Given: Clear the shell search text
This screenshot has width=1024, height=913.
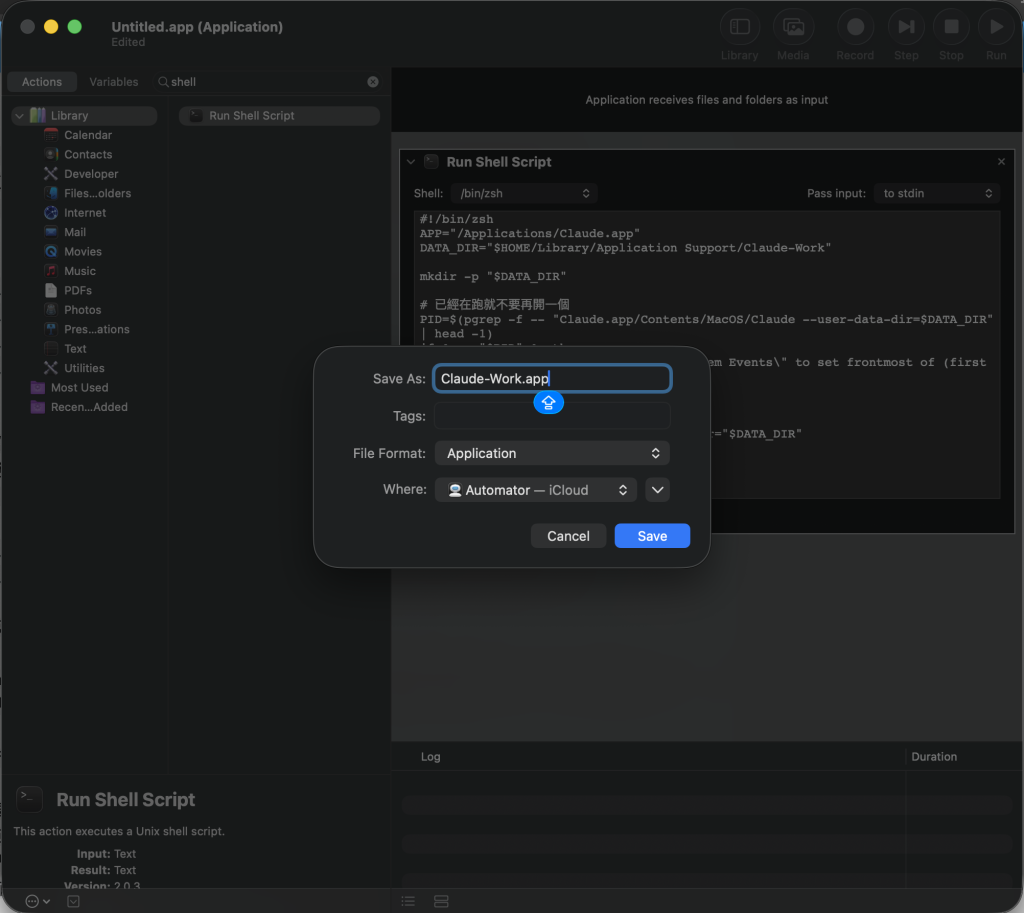Looking at the screenshot, I should [373, 82].
